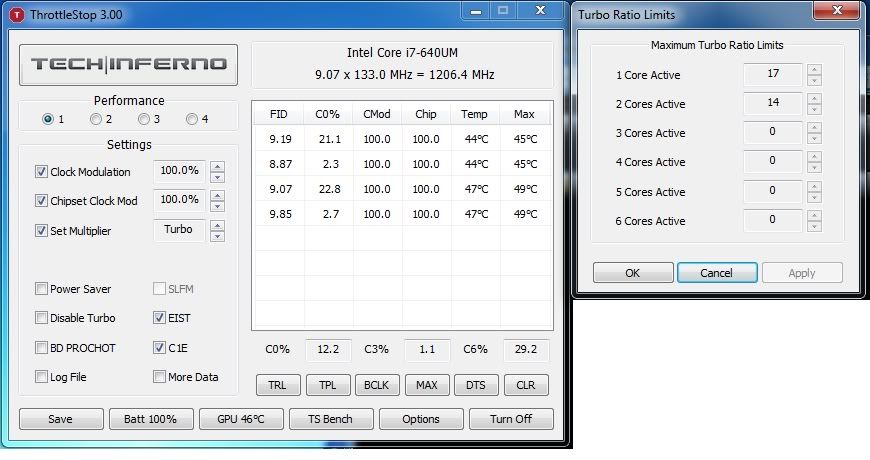
Task: Open the Options dialog
Action: 421,419
